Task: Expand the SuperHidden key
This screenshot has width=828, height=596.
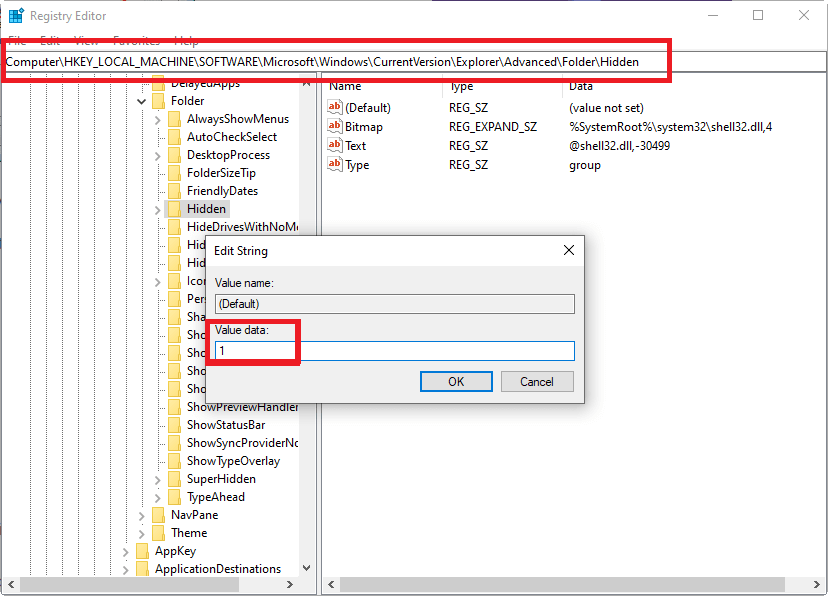Action: coord(157,480)
